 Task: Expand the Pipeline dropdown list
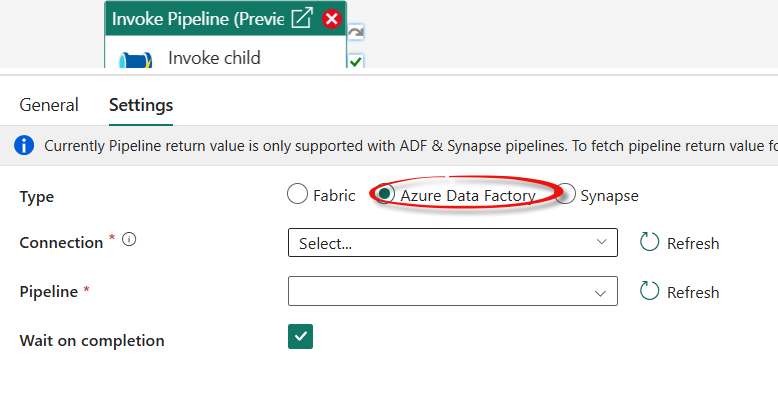(x=453, y=291)
